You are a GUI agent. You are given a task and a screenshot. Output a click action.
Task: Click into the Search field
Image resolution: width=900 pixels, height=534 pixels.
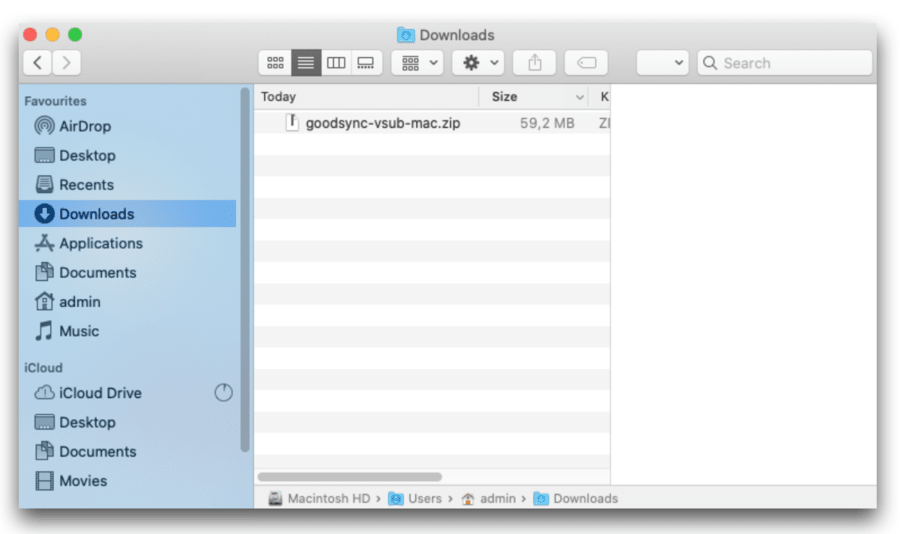(x=785, y=63)
